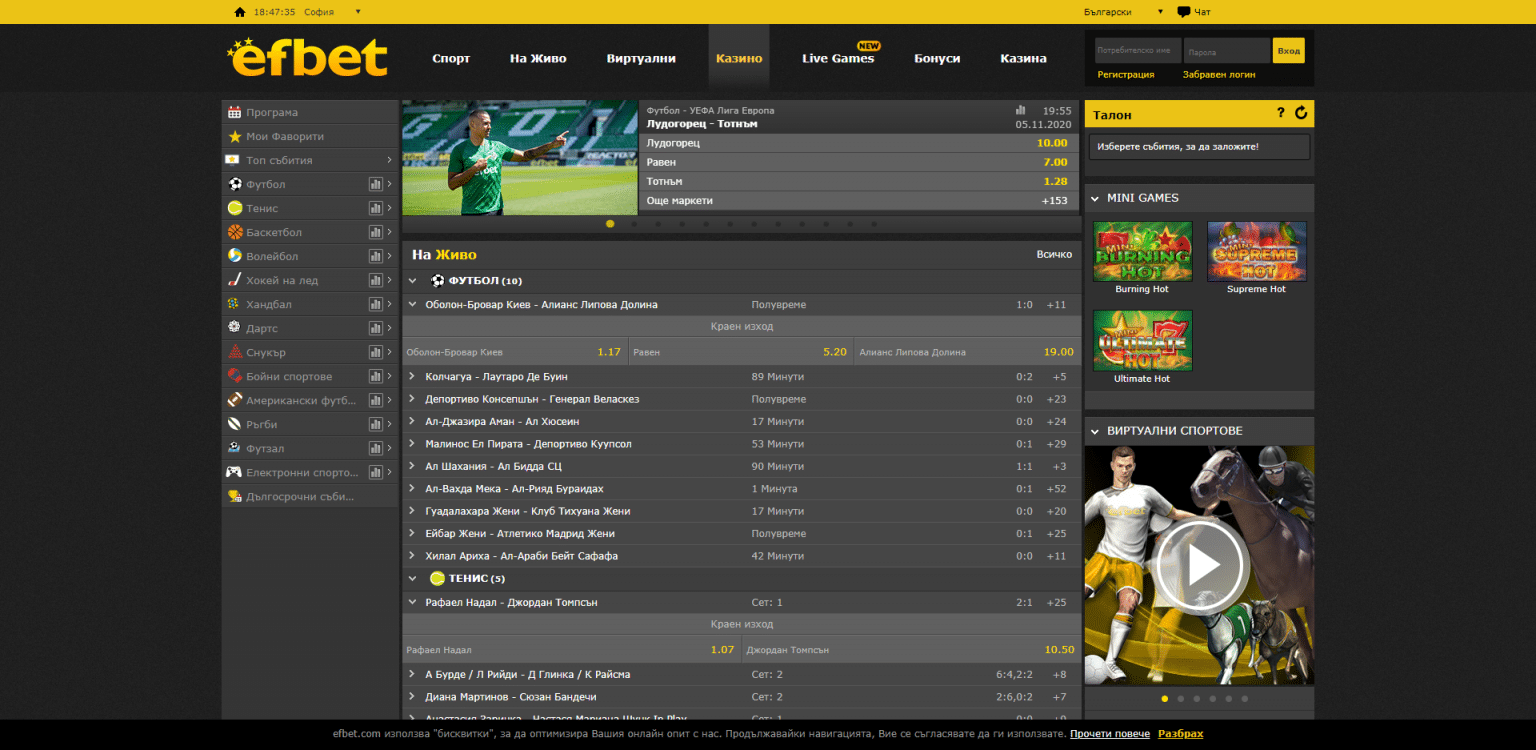Bet on Лудогорец at 10.00 odds
This screenshot has width=1536, height=750.
pos(859,143)
